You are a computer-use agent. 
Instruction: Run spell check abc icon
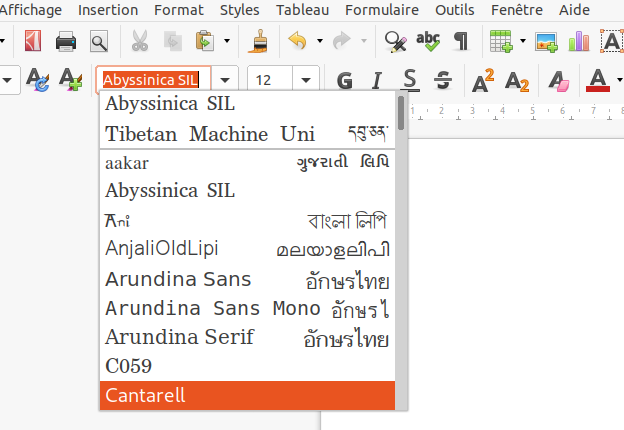click(x=428, y=41)
